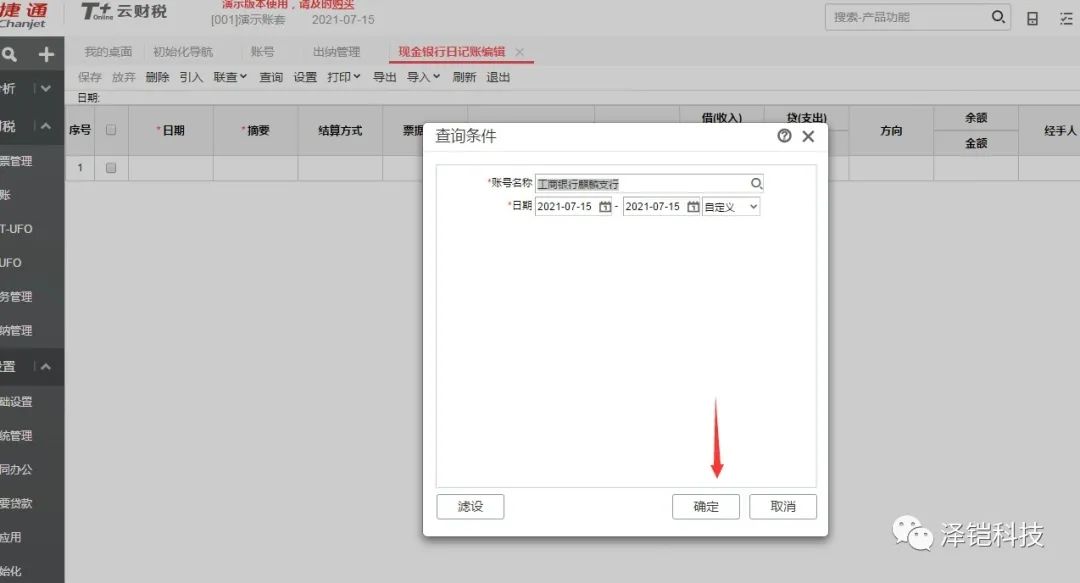The height and width of the screenshot is (583, 1080).
Task: Switch to the 出纳管理 tab
Action: click(x=336, y=52)
